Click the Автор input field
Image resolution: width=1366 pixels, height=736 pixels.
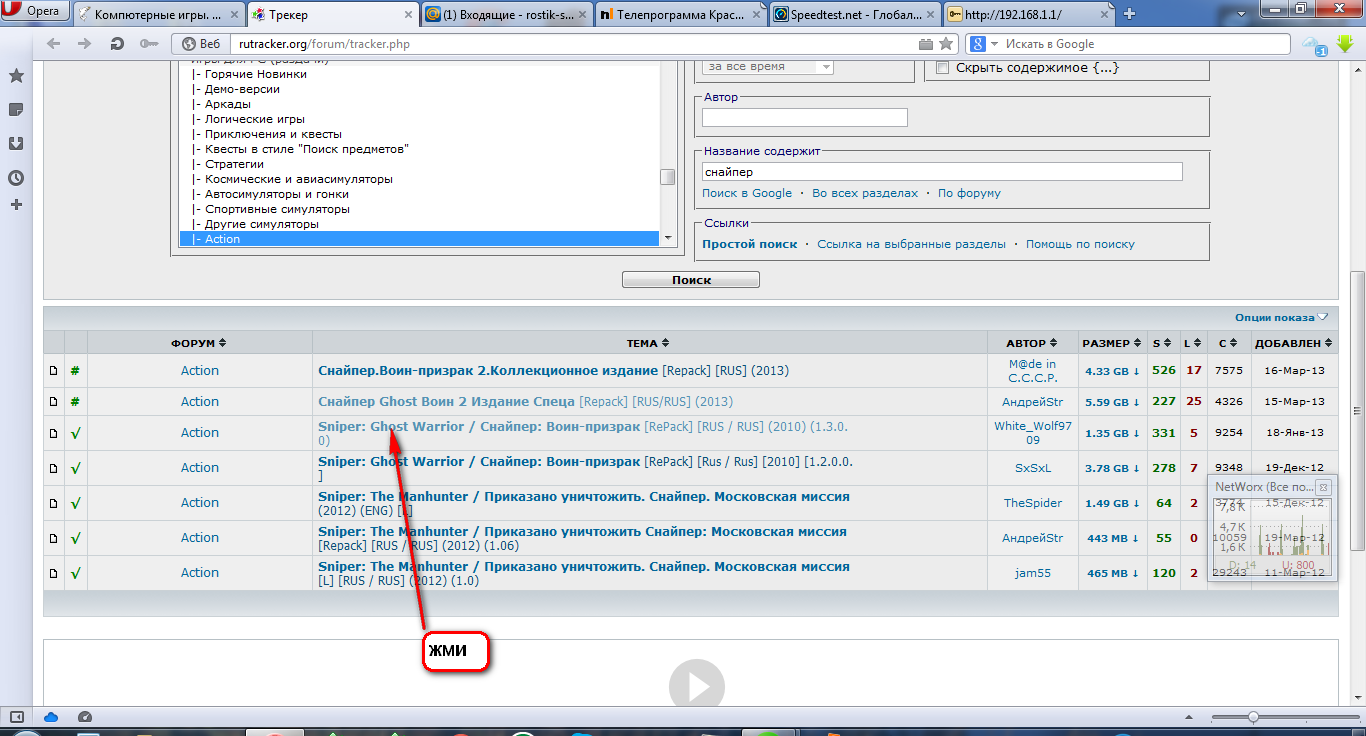pos(804,117)
